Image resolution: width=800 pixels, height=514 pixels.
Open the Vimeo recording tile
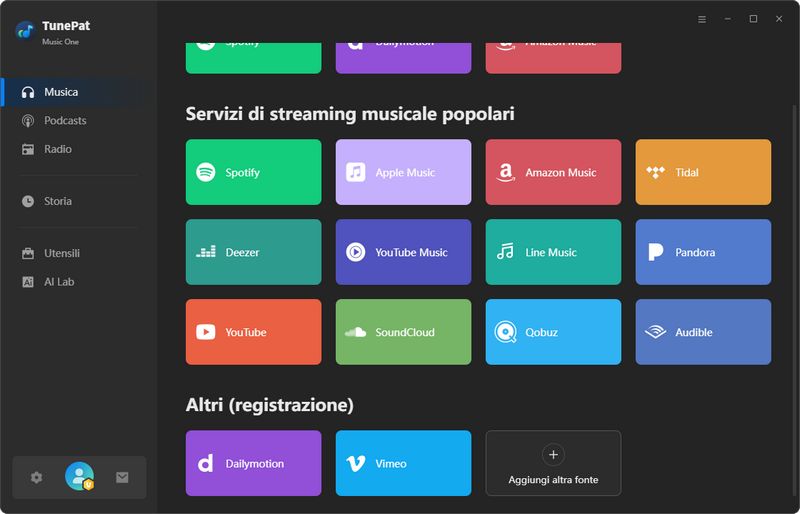coord(404,463)
